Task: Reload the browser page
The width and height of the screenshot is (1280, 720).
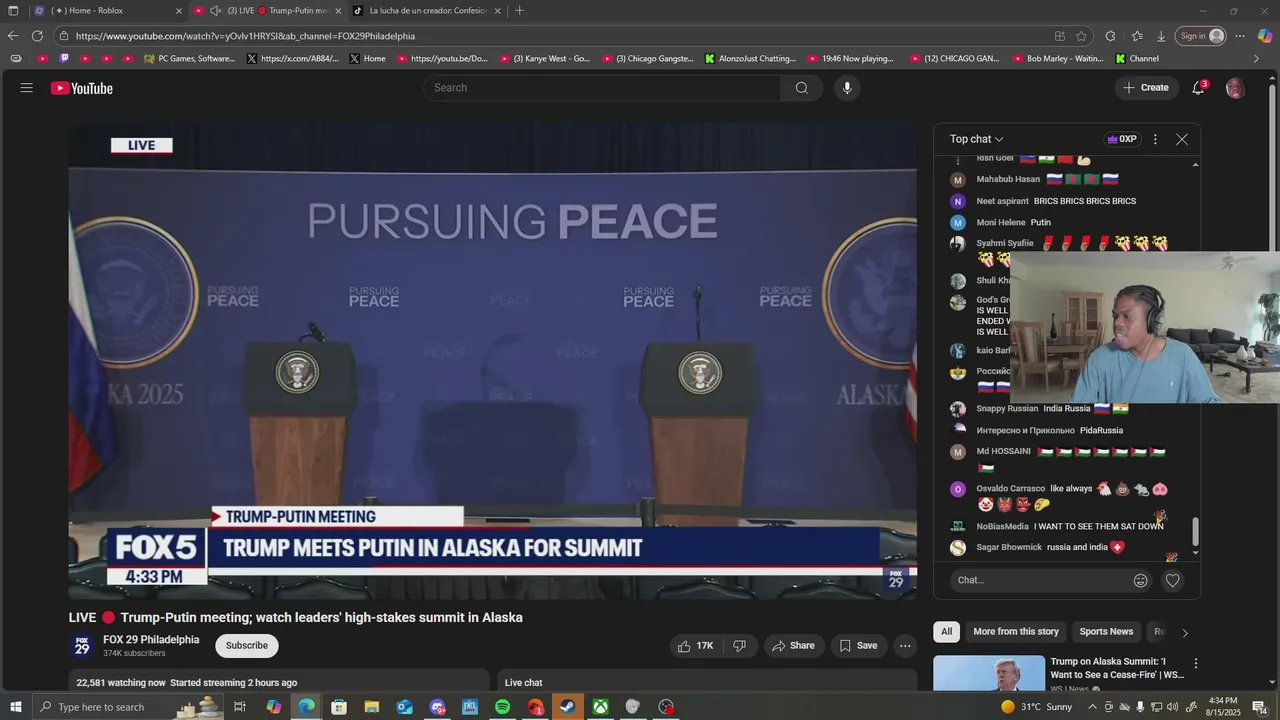Action: point(37,36)
